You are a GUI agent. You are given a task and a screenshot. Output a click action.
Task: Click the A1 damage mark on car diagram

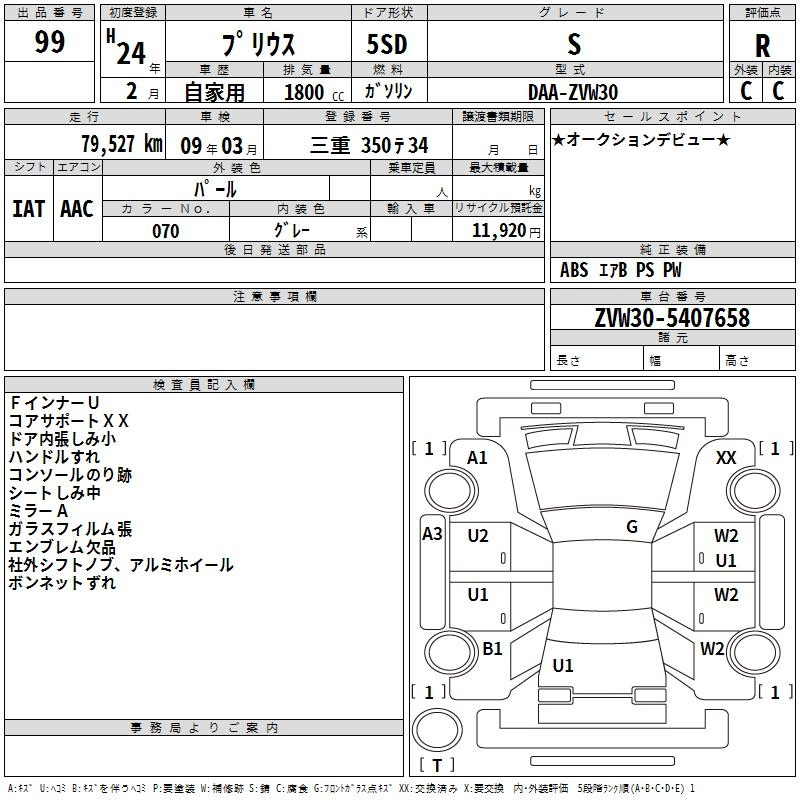[477, 458]
